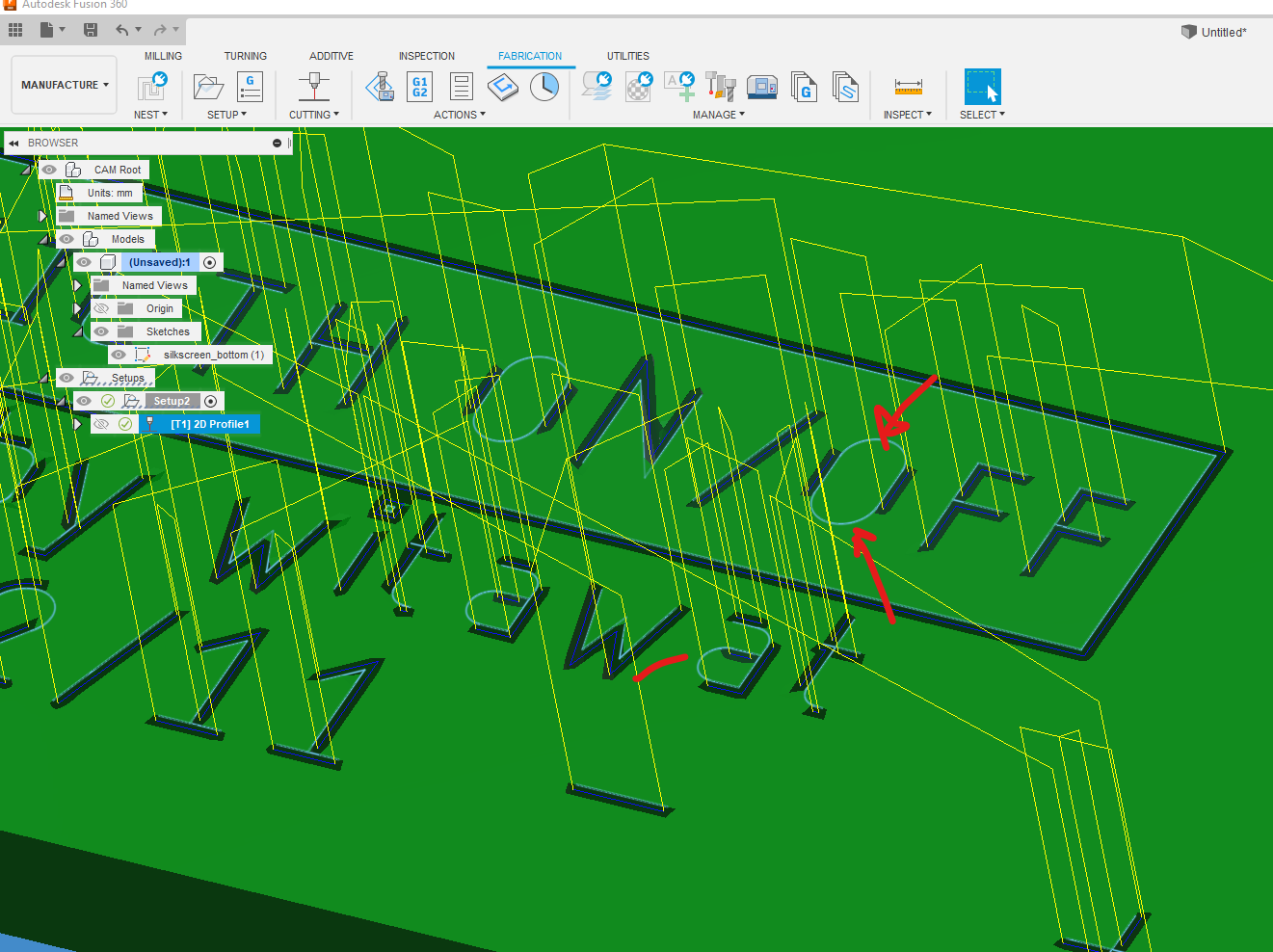Expand Named Views under the unsaved component
1273x952 pixels.
77,285
